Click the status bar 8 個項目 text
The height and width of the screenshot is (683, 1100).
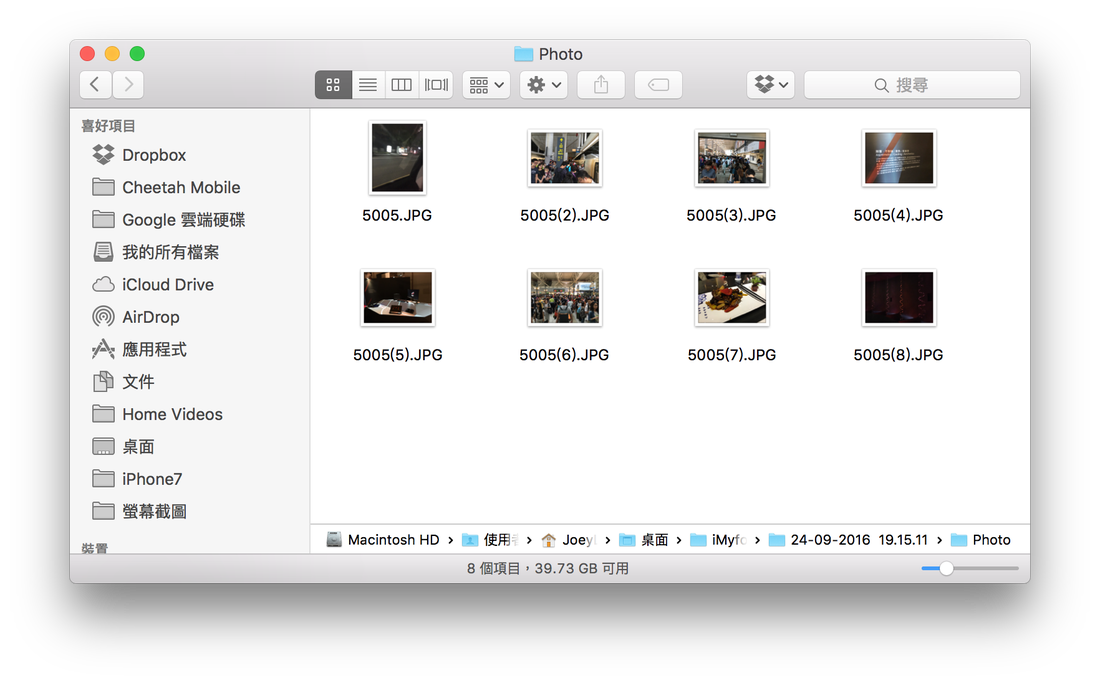pyautogui.click(x=494, y=569)
